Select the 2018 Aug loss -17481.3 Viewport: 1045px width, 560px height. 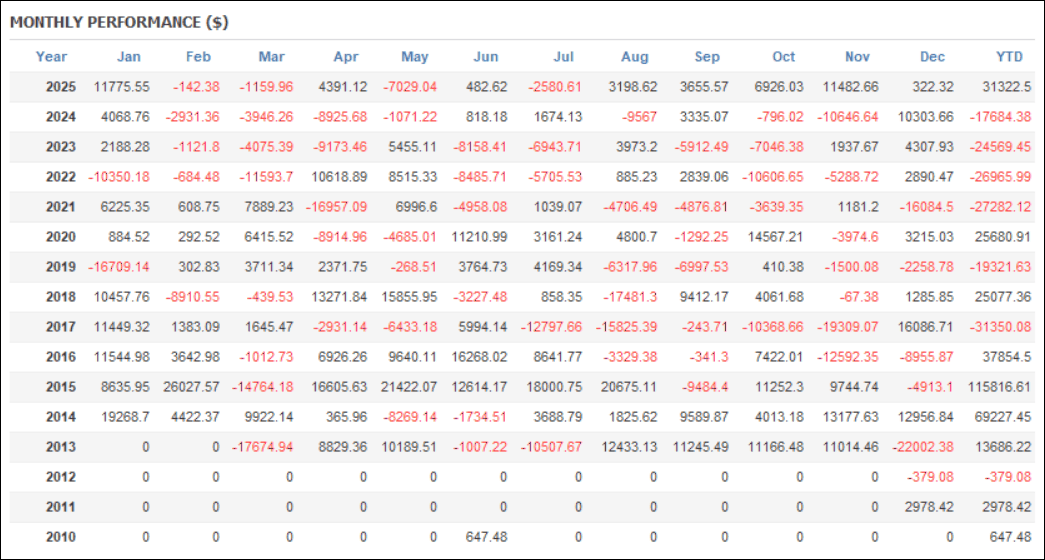[627, 297]
